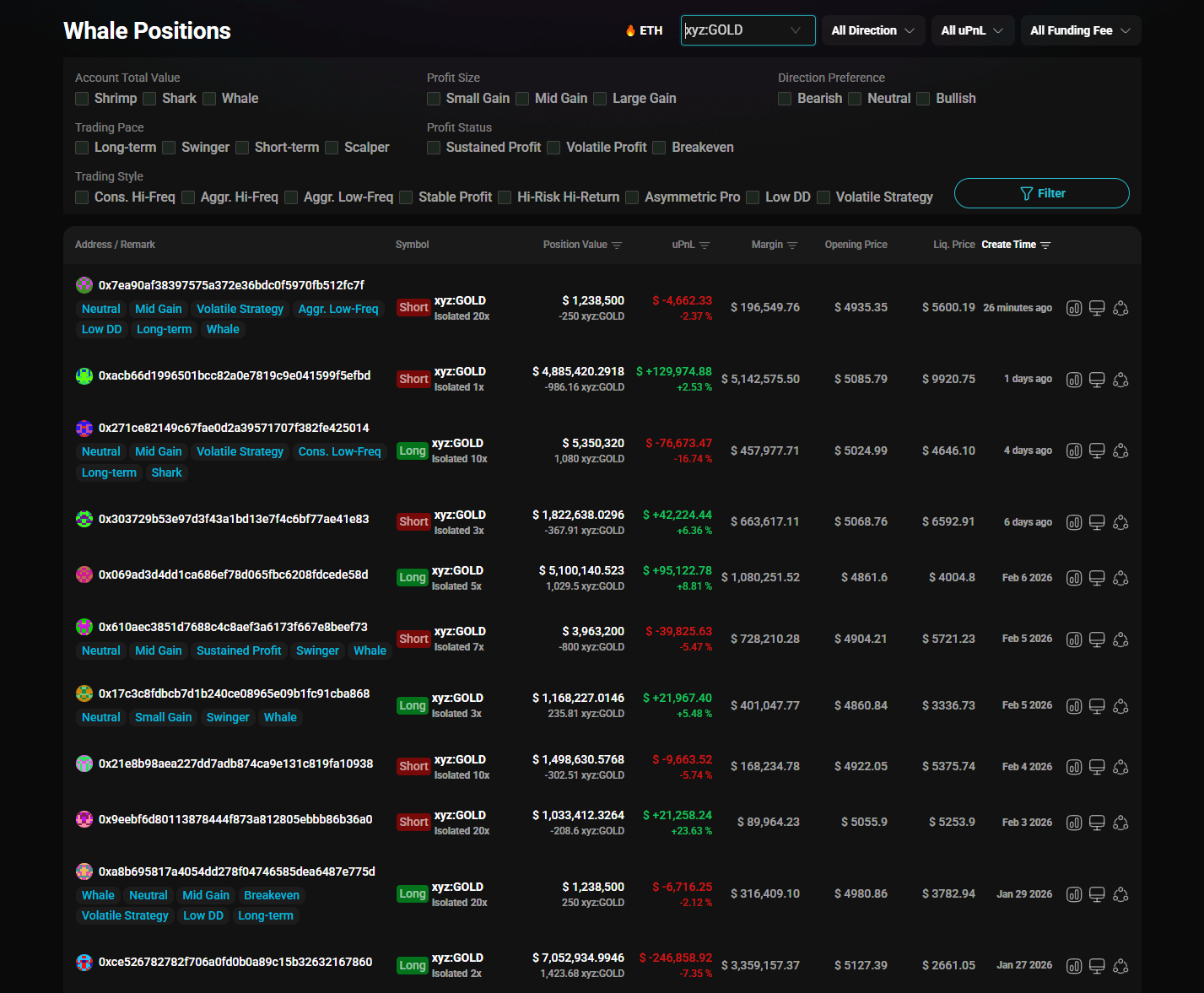
Task: Expand the All Direction dropdown
Action: coord(872,30)
